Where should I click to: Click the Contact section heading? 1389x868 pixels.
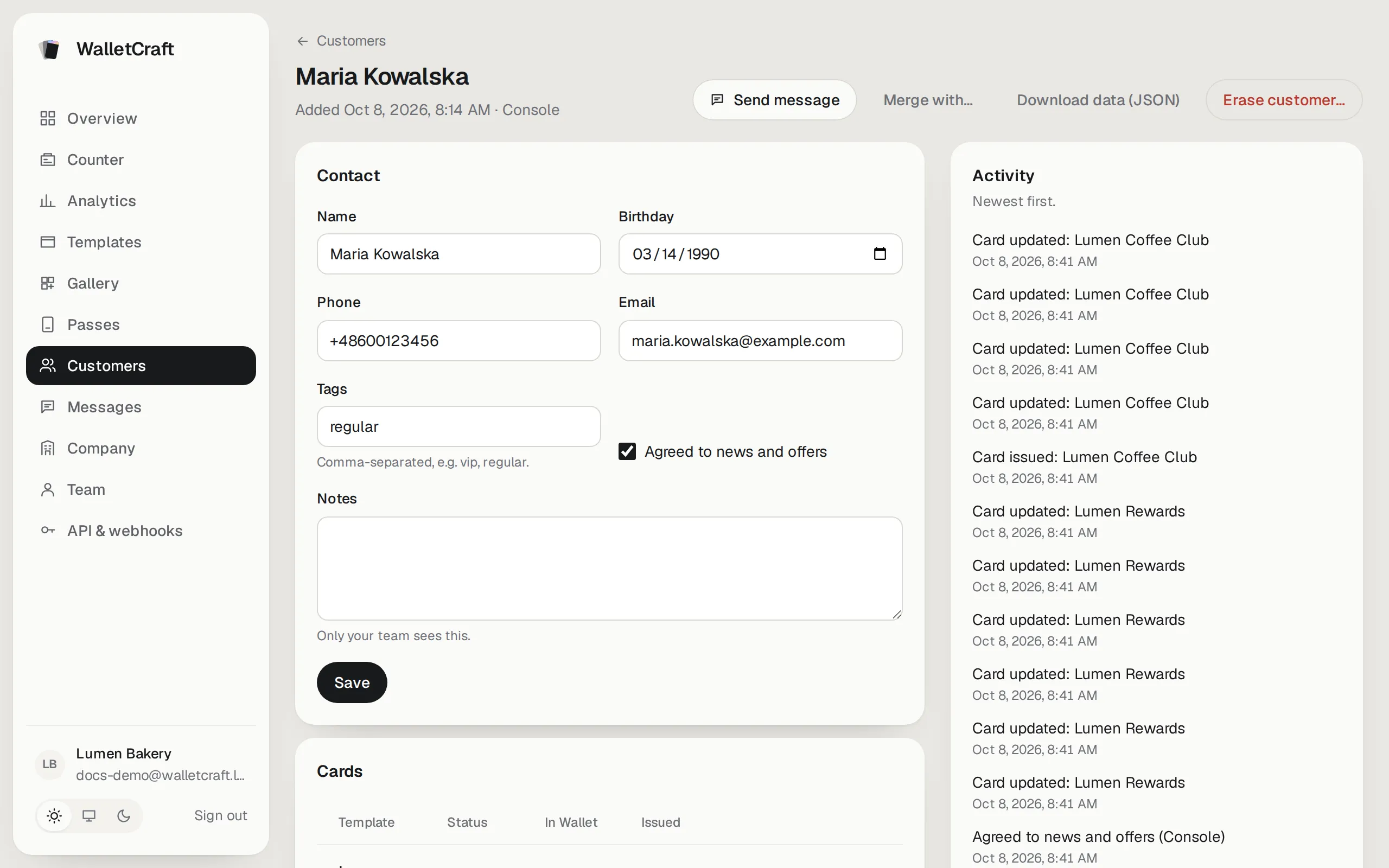point(348,176)
